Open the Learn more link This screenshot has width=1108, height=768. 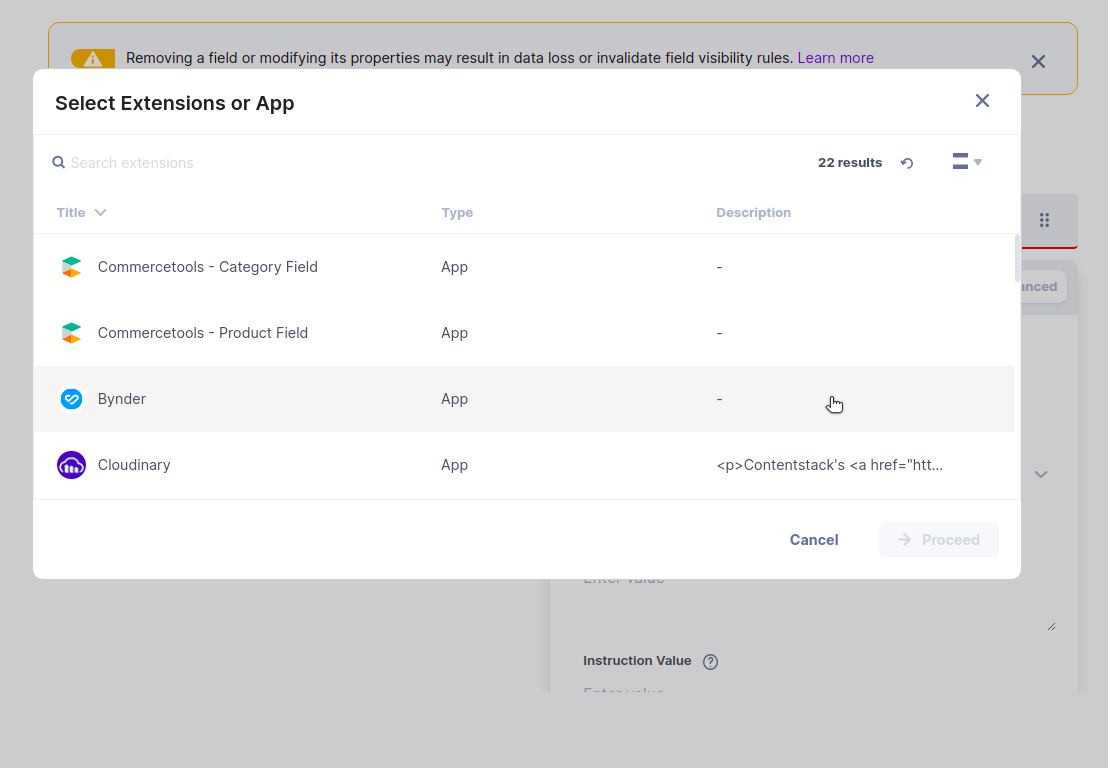point(835,58)
